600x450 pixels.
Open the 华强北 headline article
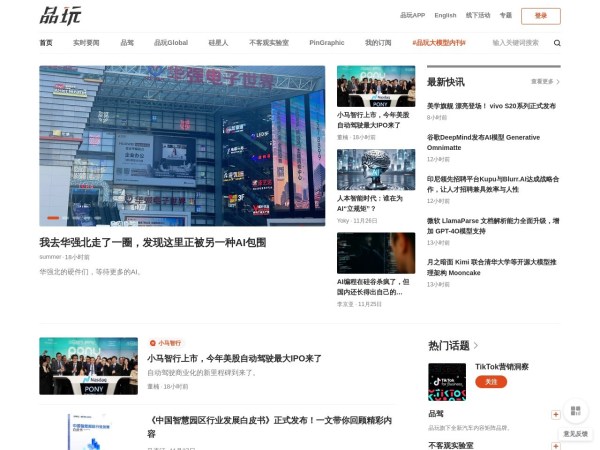click(152, 242)
